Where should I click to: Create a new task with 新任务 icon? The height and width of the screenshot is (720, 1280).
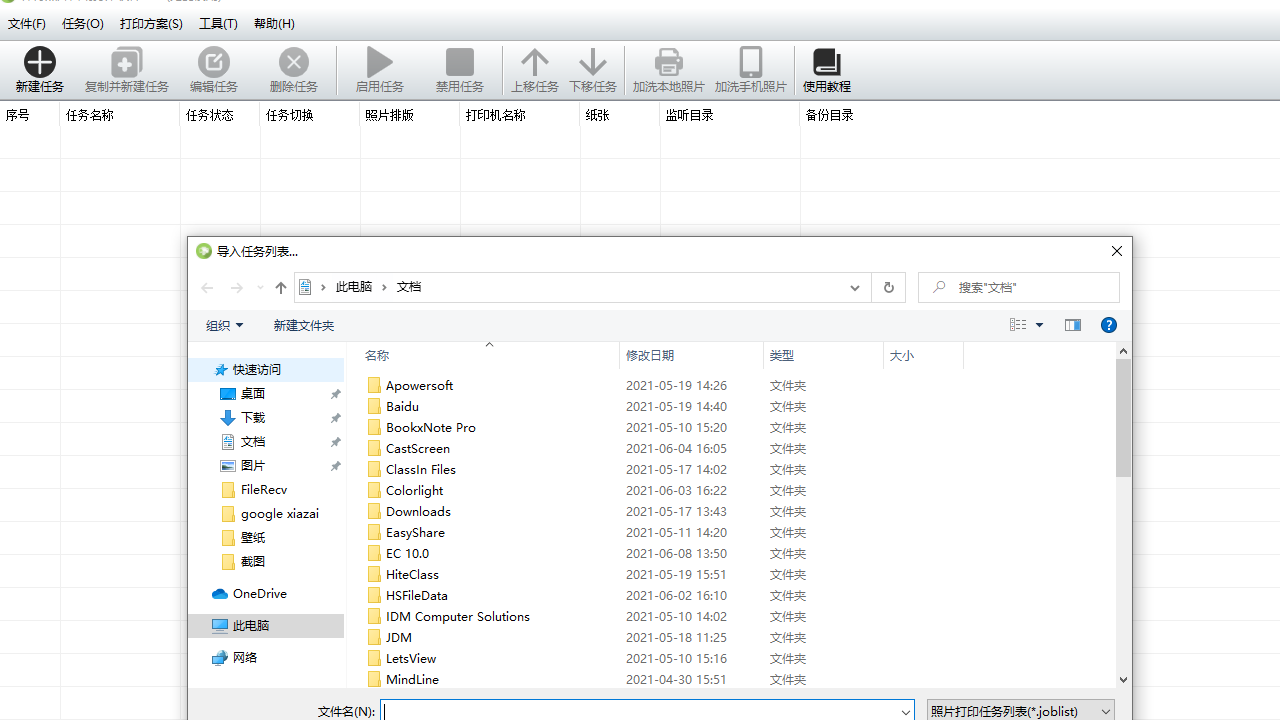pyautogui.click(x=39, y=66)
